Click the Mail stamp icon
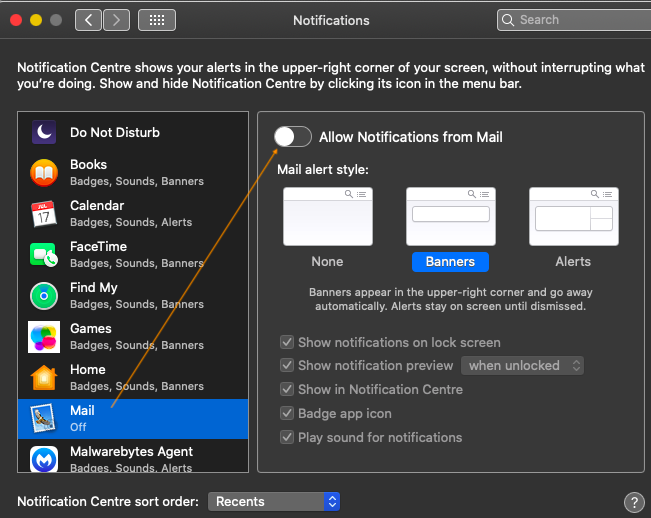The image size is (651, 518). point(44,418)
